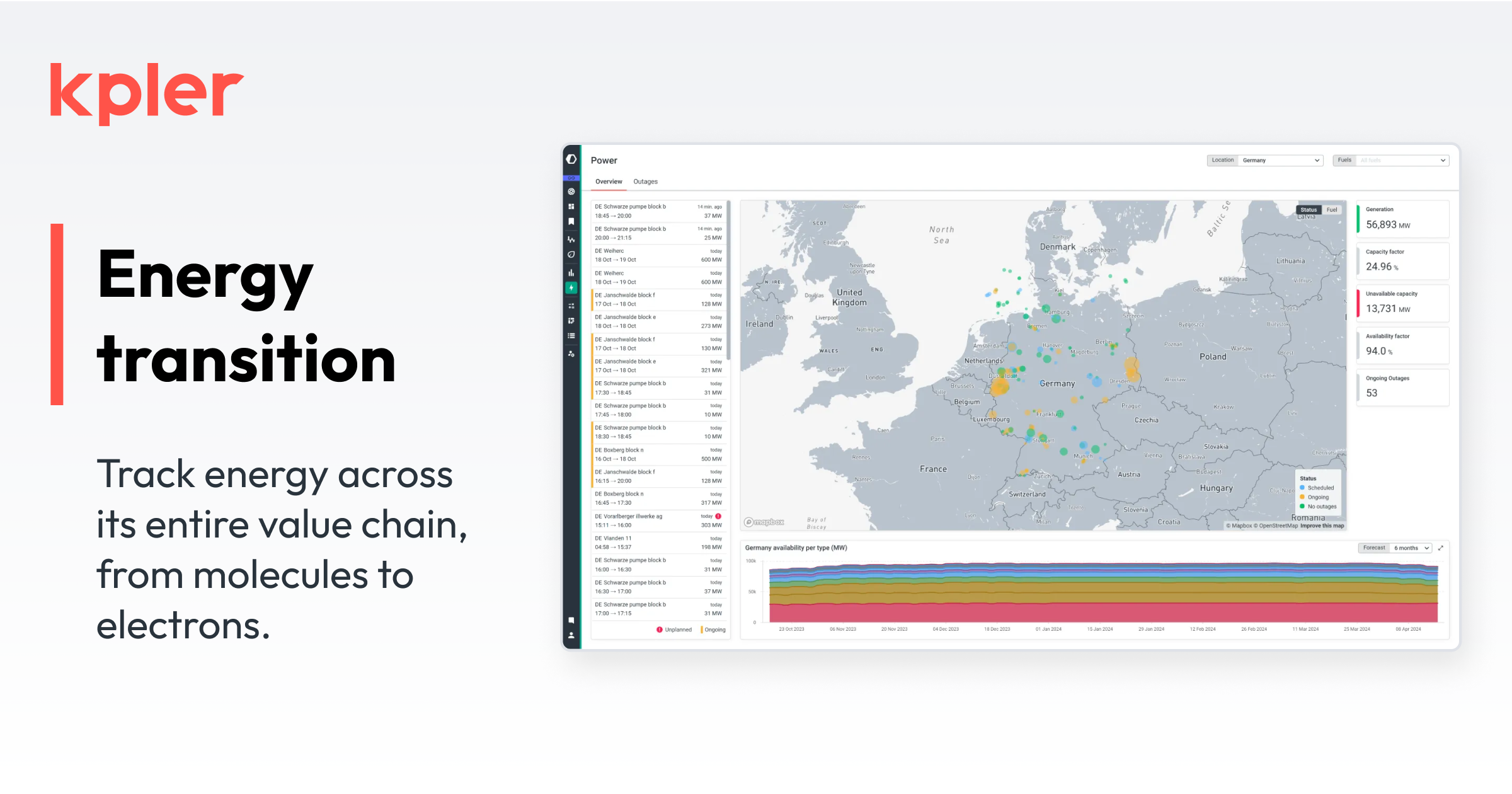Click the Improve this map link

1322,526
